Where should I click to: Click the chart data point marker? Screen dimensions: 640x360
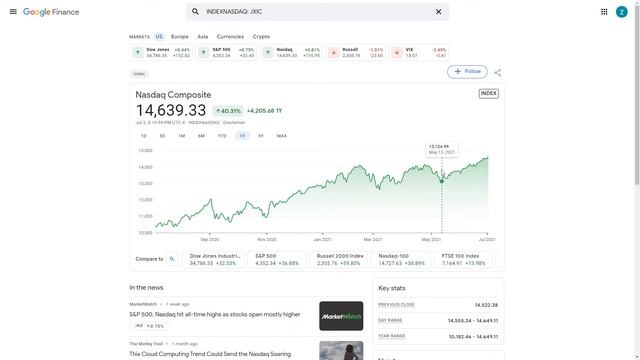tap(442, 181)
